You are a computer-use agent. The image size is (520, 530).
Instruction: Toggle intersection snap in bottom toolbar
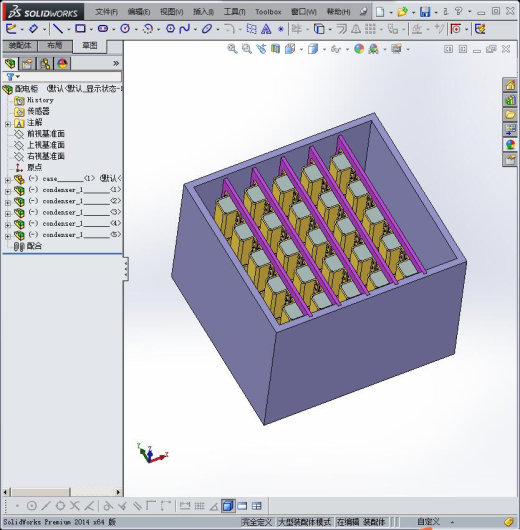coord(75,506)
